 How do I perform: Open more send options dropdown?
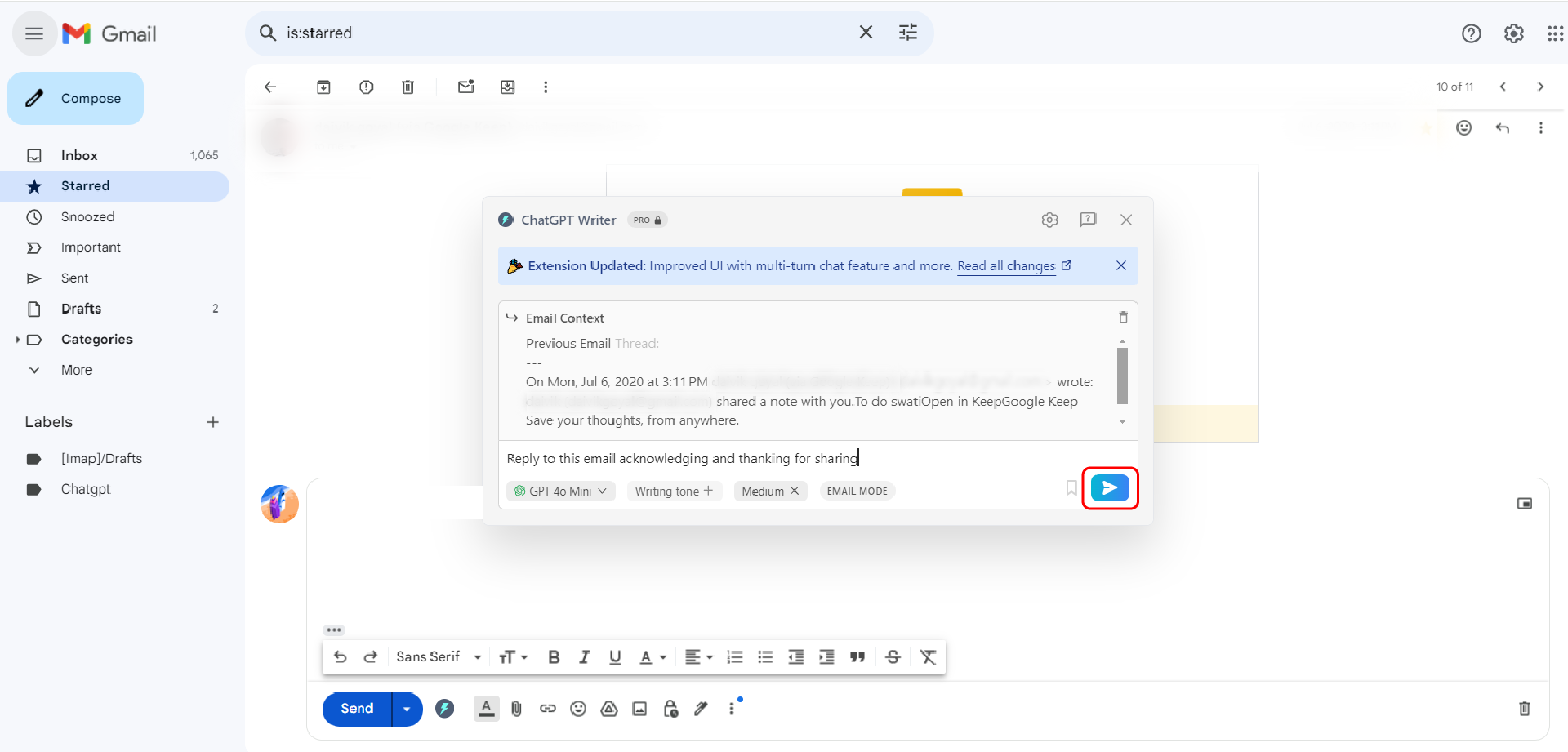click(407, 709)
